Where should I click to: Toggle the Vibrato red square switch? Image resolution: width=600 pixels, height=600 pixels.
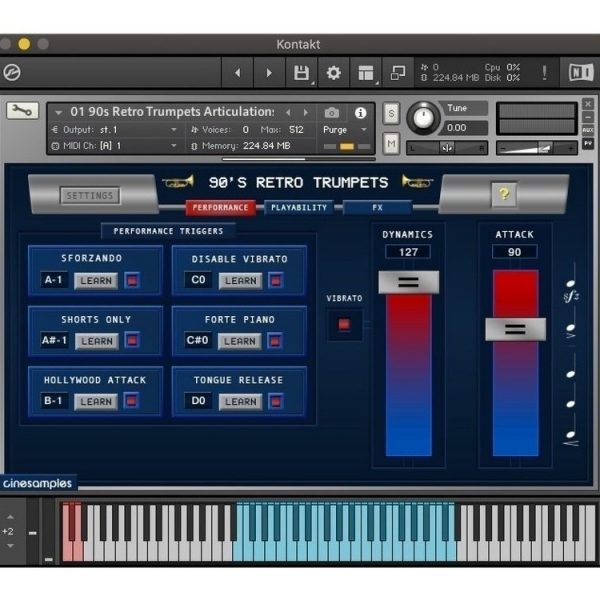tap(344, 324)
